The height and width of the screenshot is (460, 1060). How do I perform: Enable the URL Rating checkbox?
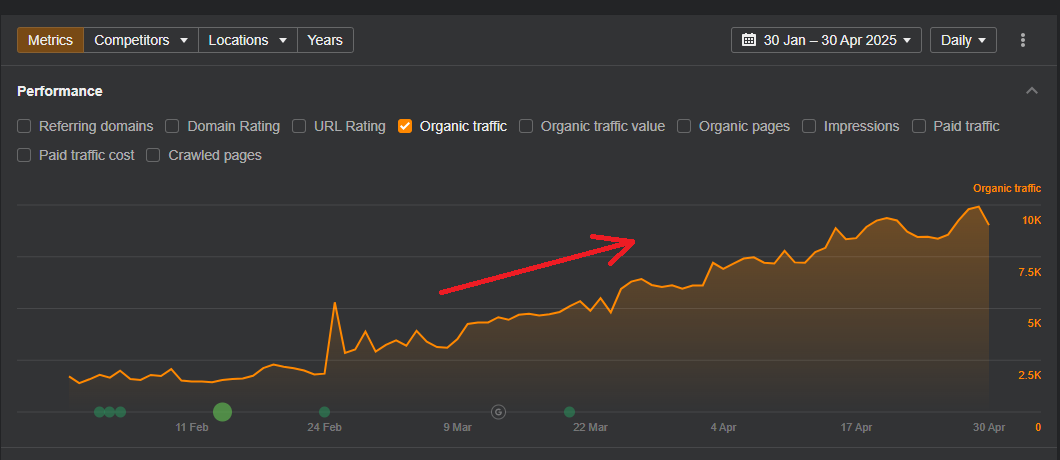299,126
